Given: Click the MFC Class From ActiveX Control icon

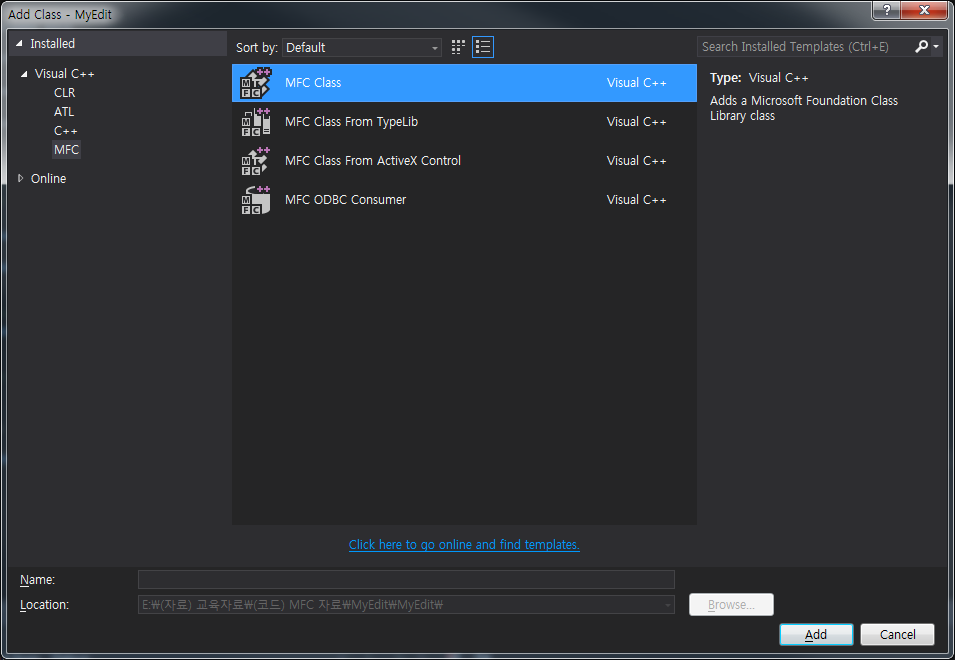Looking at the screenshot, I should pos(255,161).
